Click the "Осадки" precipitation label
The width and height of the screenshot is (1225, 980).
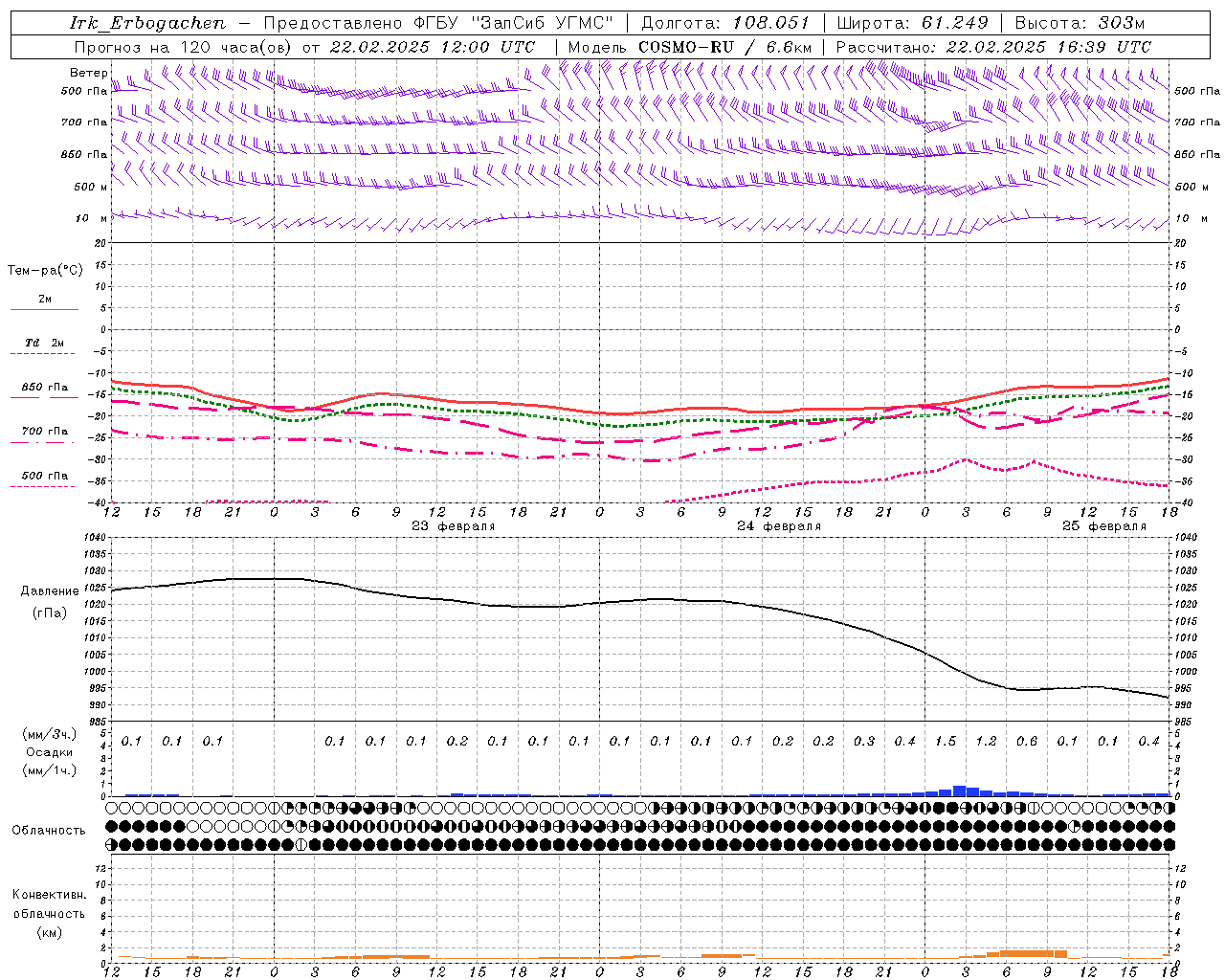pos(48,752)
